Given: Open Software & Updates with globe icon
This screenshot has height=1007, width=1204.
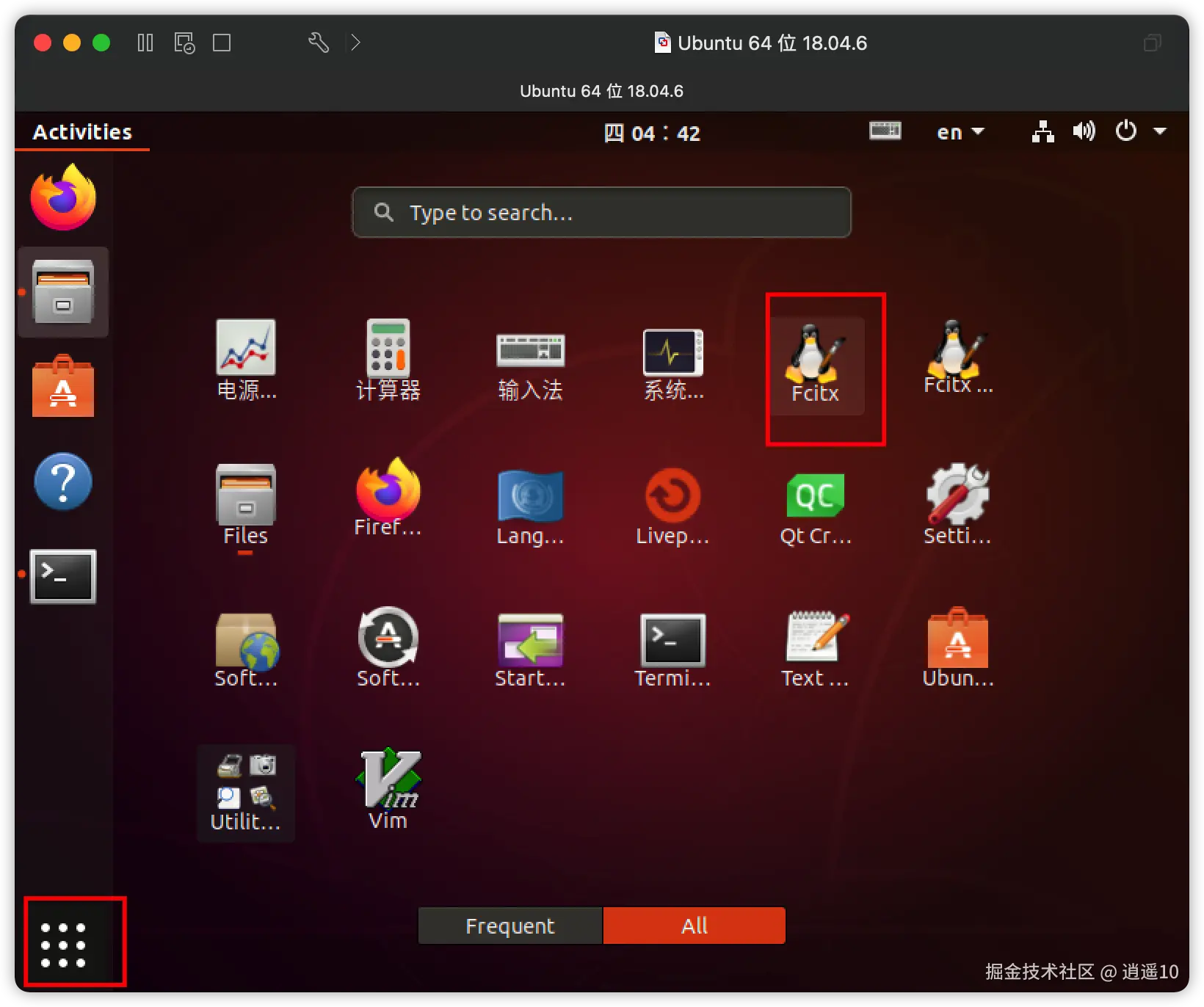Looking at the screenshot, I should 246,650.
